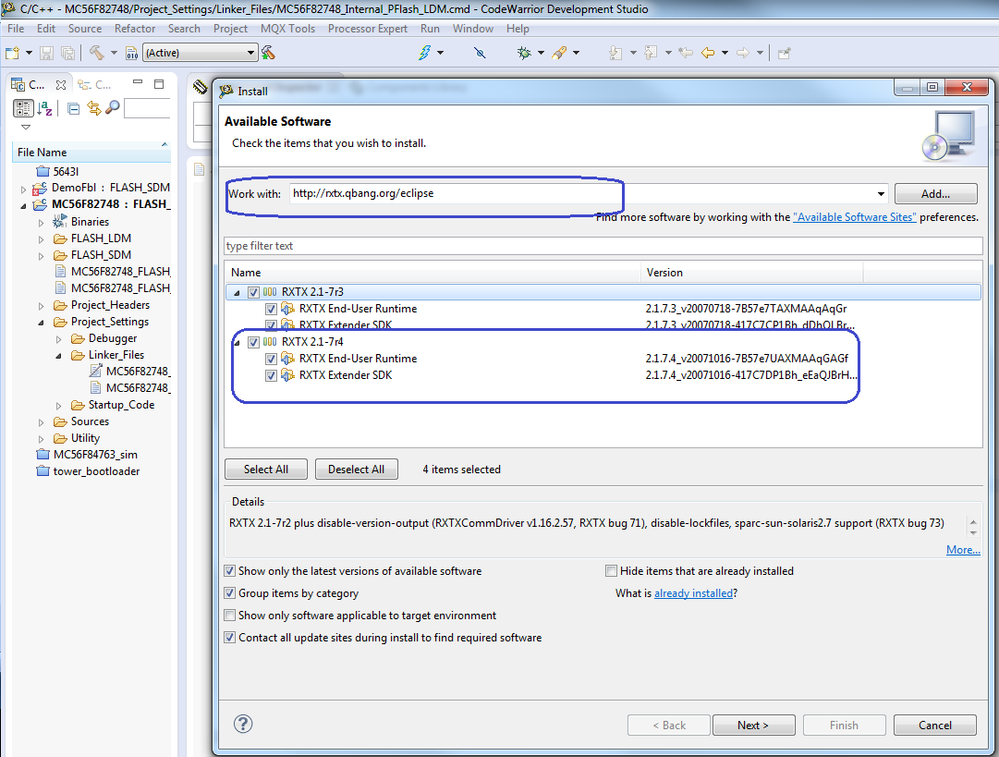Navigate Forward with arrow icon

743,52
